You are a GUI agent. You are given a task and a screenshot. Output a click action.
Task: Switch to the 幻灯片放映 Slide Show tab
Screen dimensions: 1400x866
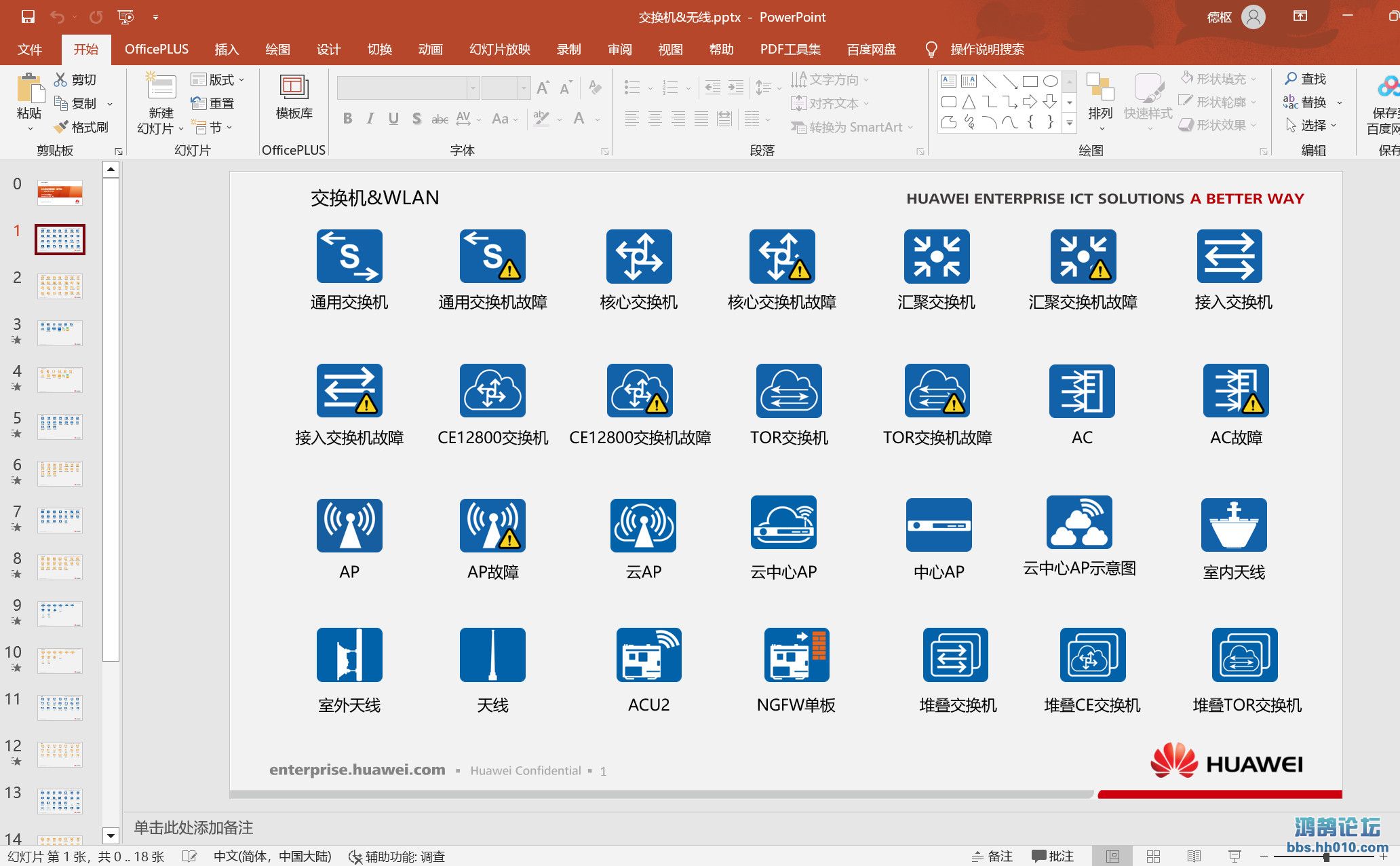500,50
